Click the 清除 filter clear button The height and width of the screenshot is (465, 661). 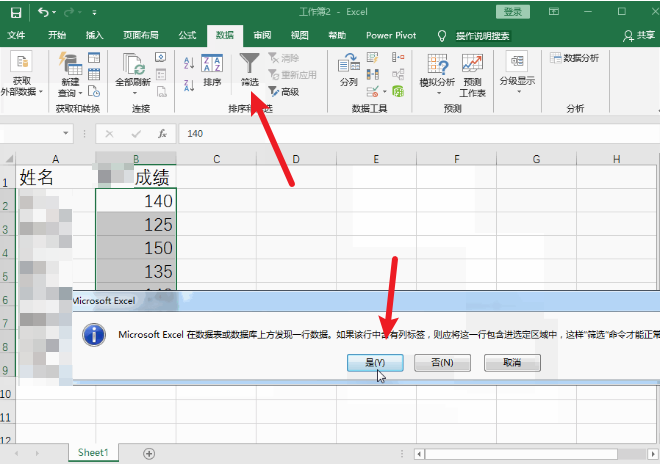click(284, 58)
